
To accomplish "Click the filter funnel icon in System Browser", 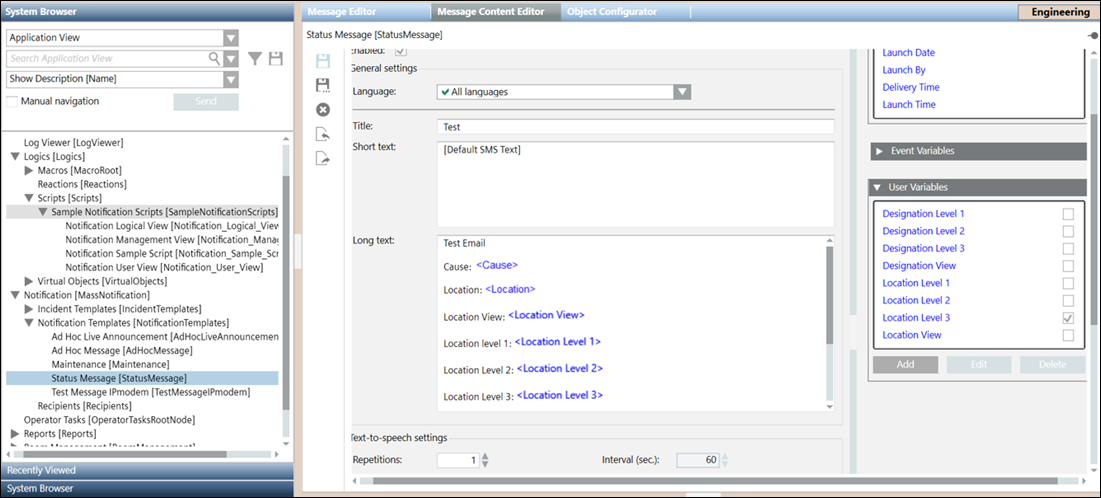I will pyautogui.click(x=255, y=59).
